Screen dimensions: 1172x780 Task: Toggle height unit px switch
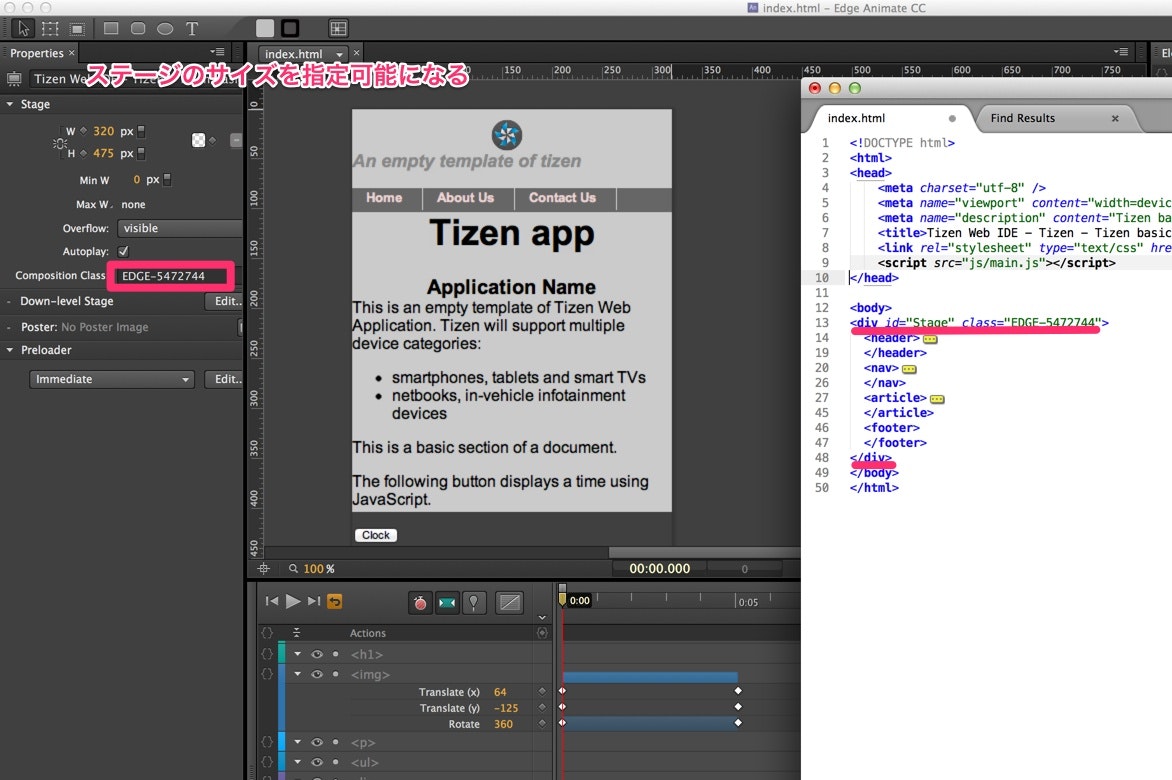click(x=141, y=154)
